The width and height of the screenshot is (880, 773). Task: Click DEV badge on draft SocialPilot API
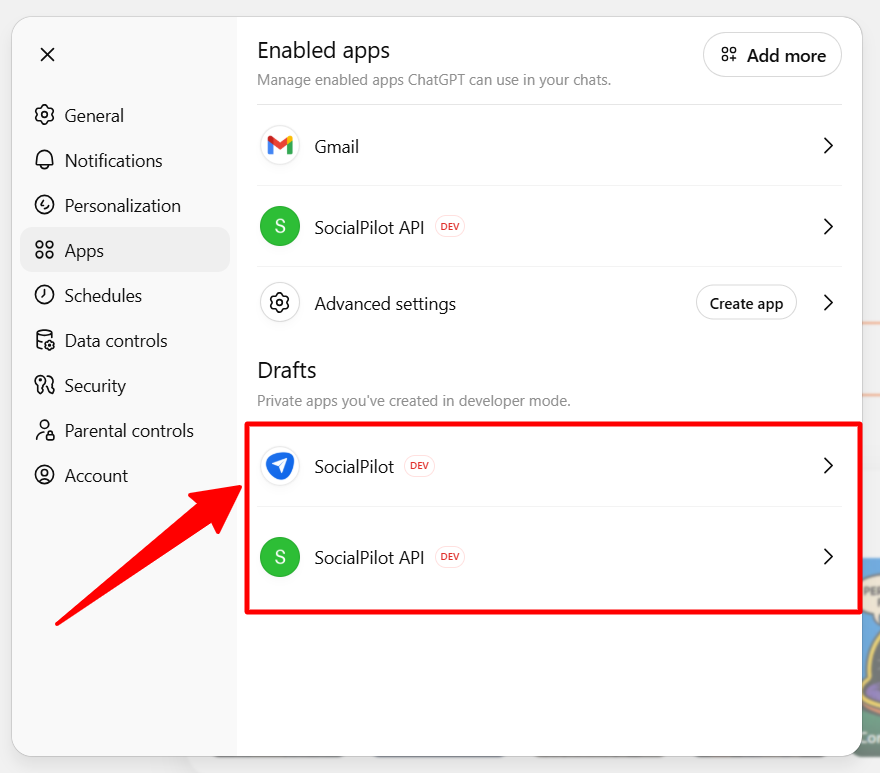450,557
